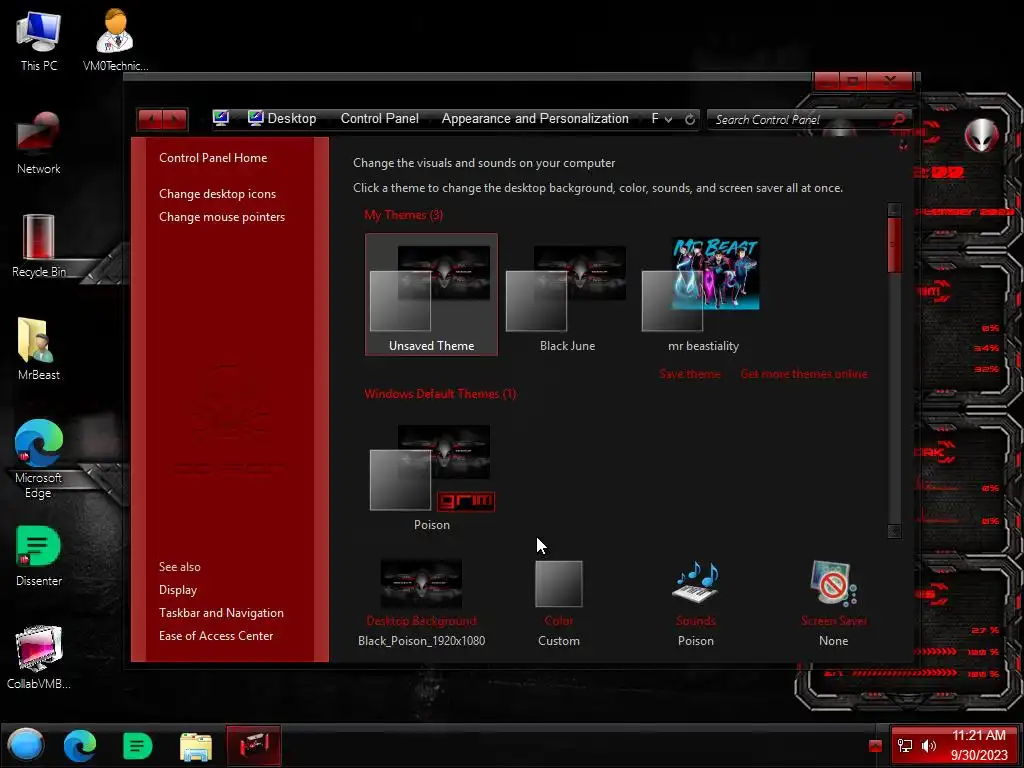Click the red notification tray icon
This screenshot has height=768, width=1024.
point(876,746)
